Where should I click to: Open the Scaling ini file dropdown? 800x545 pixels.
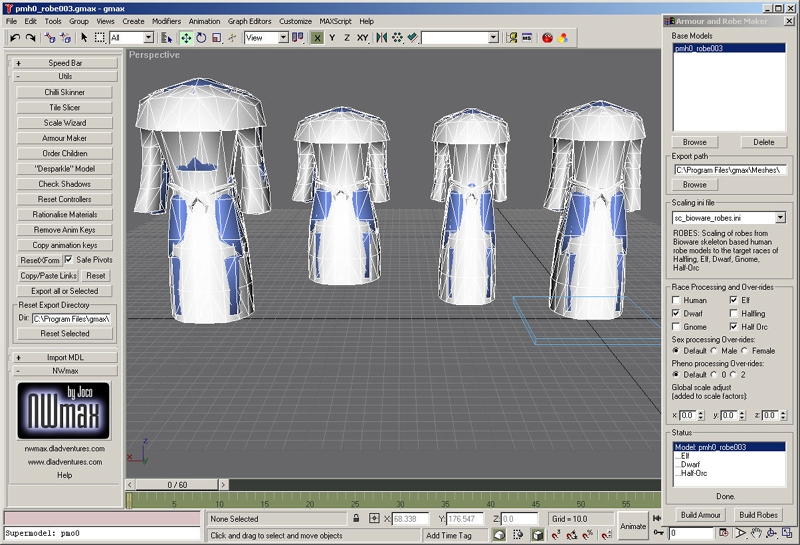[x=780, y=217]
